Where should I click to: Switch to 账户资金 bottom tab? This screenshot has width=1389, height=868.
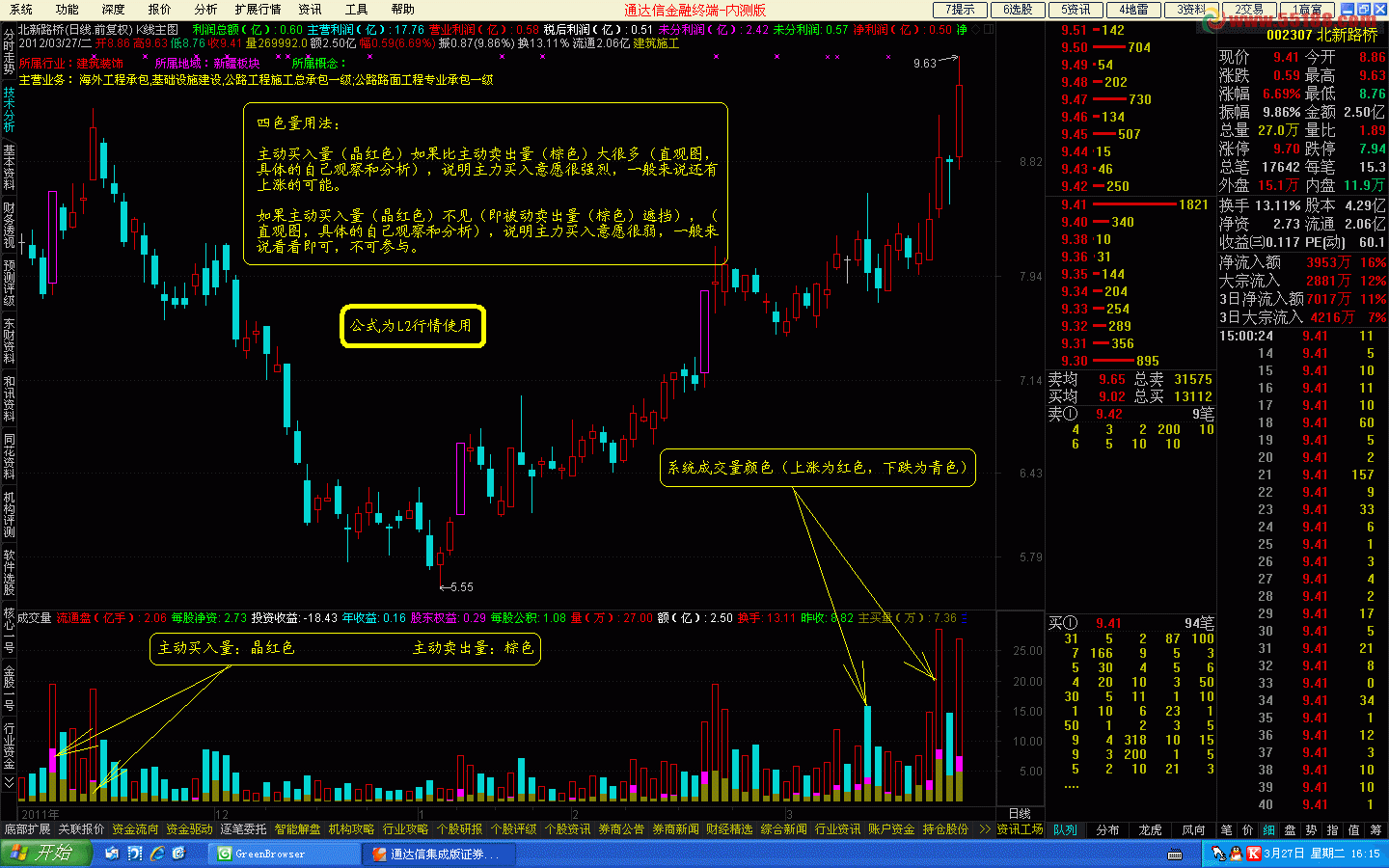tap(891, 829)
